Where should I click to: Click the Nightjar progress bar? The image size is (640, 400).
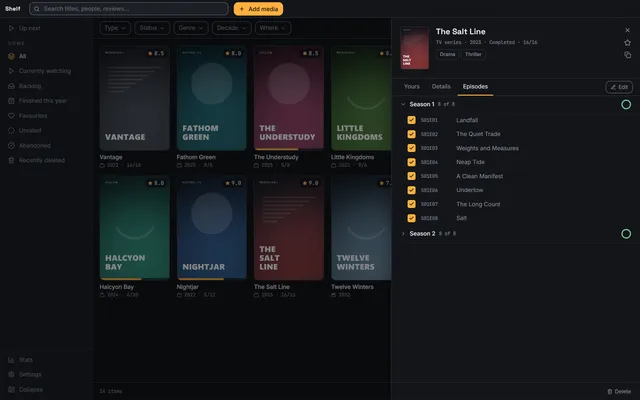click(x=211, y=279)
